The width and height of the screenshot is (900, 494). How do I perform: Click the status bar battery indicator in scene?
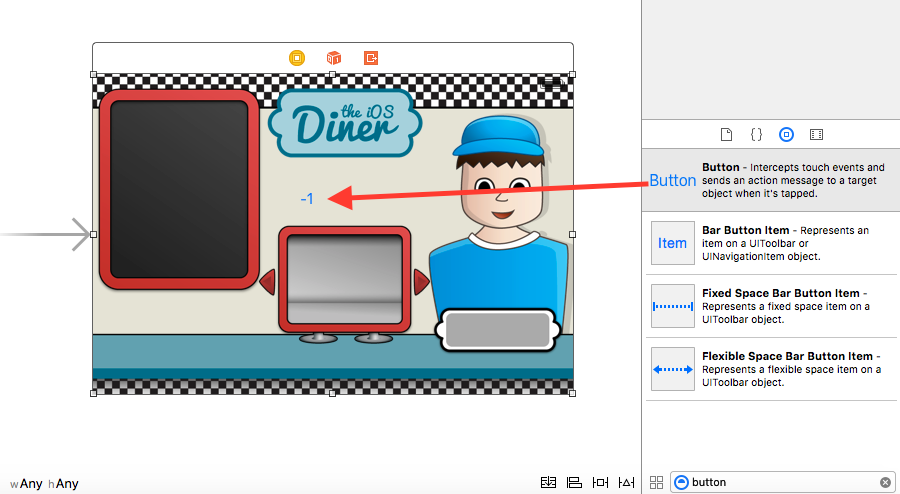[552, 83]
